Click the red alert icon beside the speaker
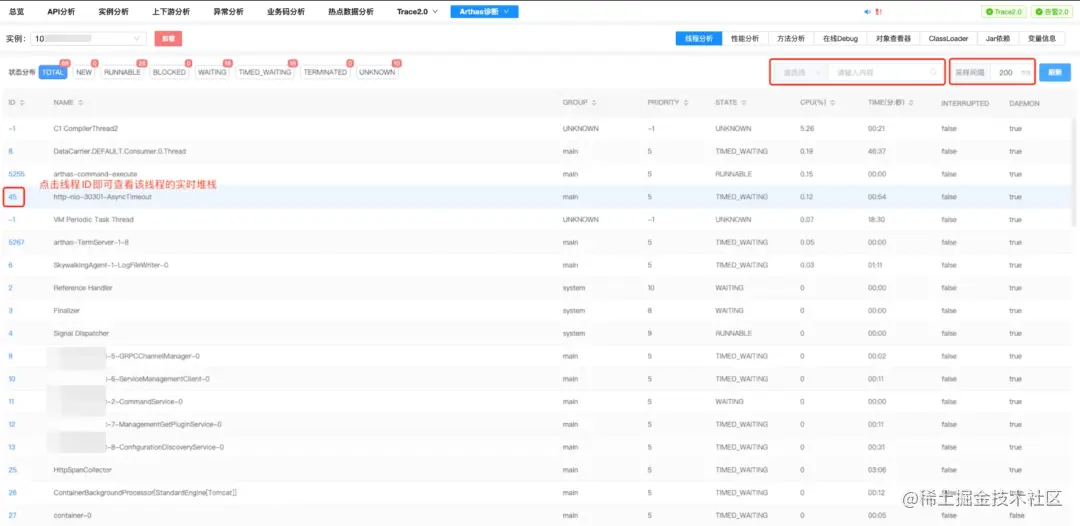The height and width of the screenshot is (526, 1080). [x=879, y=12]
